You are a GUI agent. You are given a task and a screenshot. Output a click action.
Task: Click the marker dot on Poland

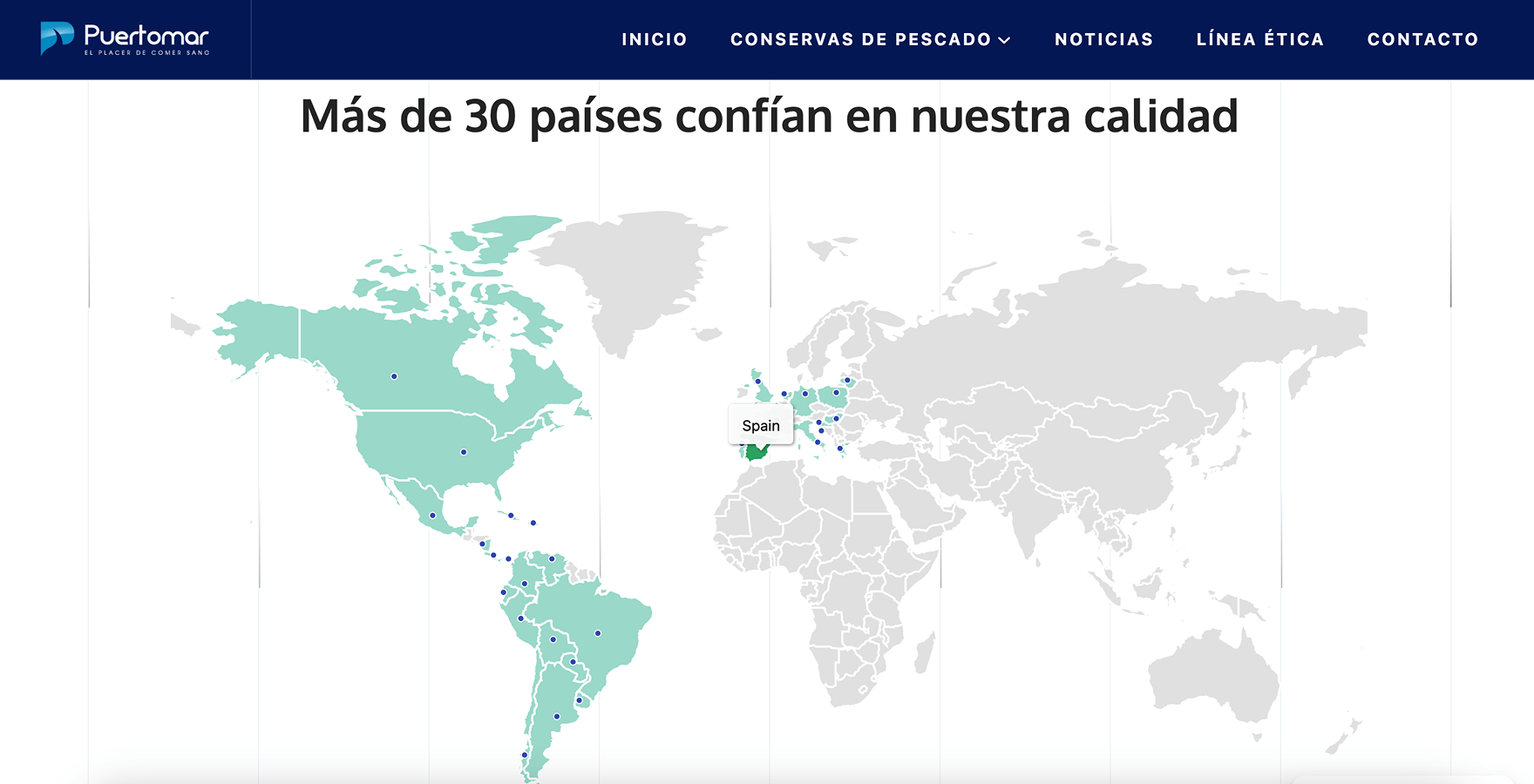[836, 392]
